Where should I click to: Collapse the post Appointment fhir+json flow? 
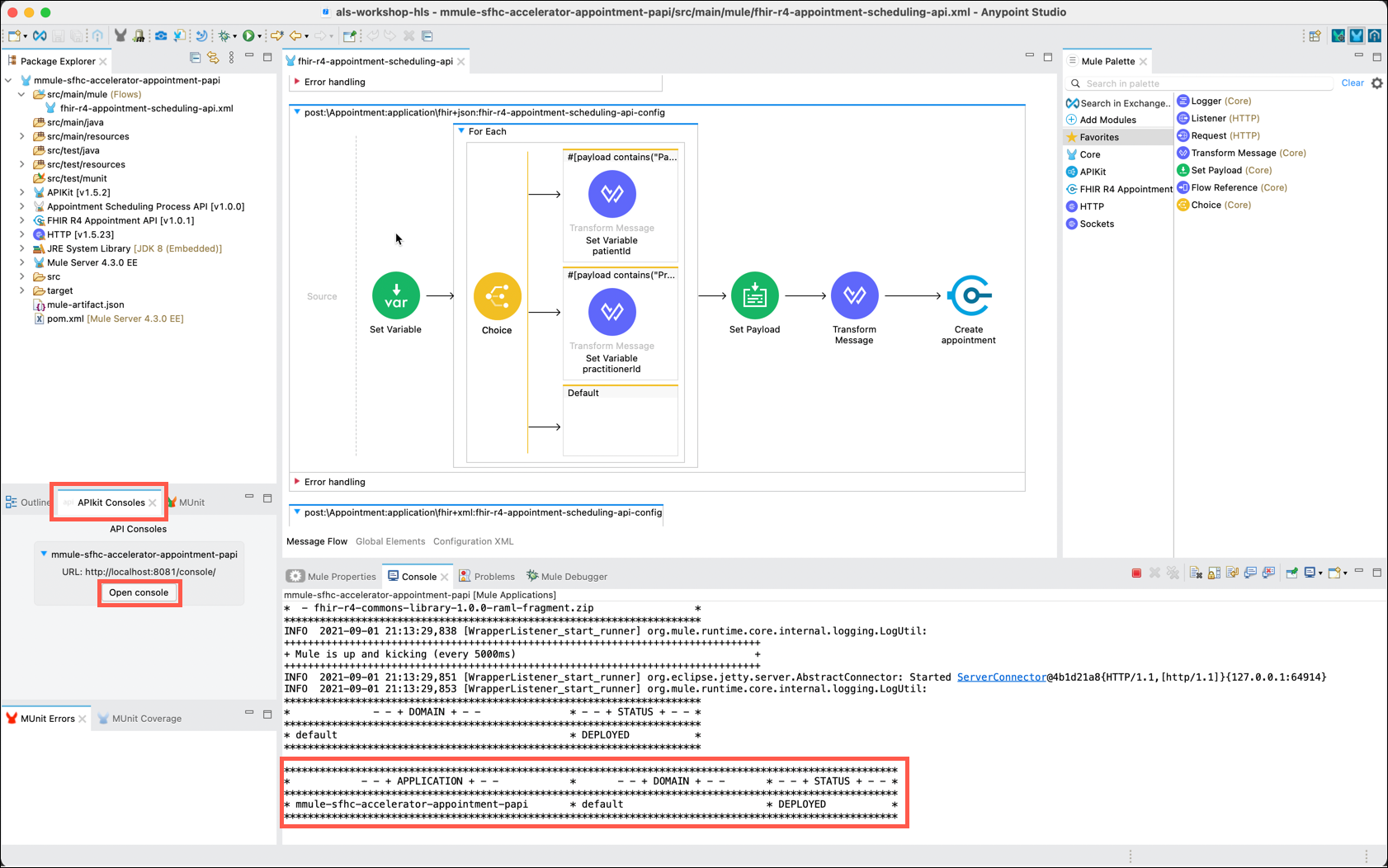(x=297, y=112)
